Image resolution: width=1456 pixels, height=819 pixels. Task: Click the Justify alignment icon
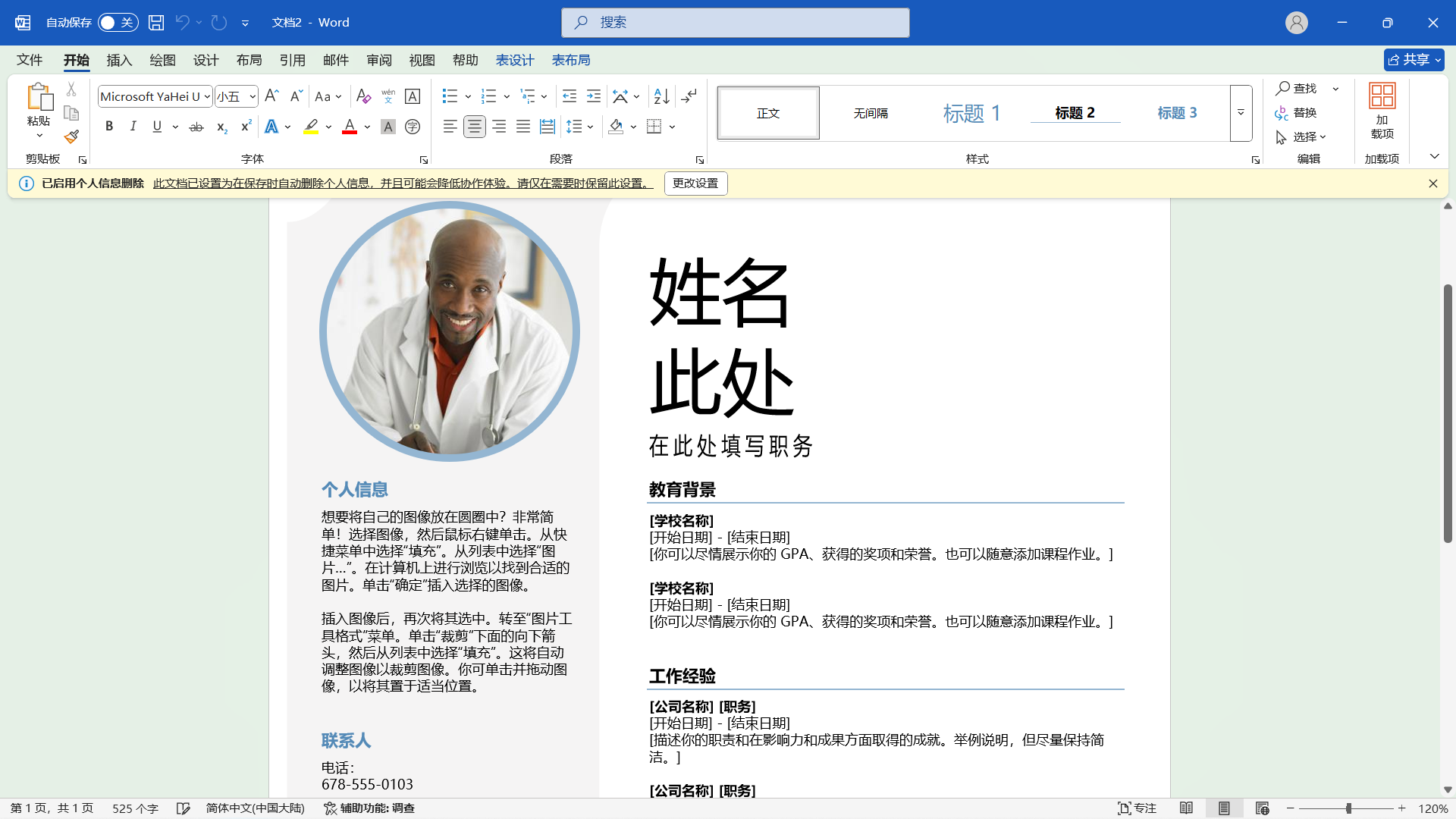click(523, 127)
